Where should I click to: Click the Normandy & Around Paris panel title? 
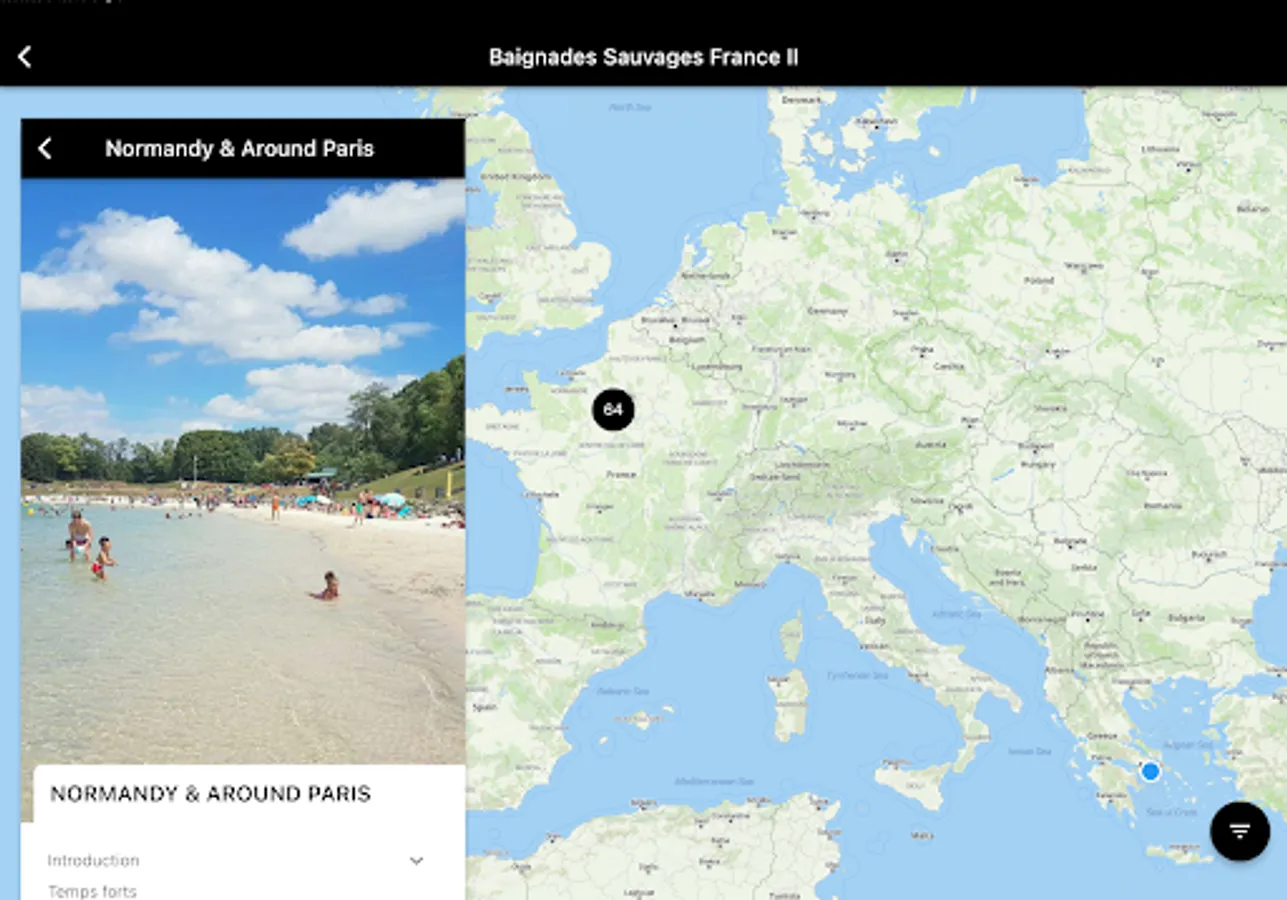click(x=239, y=149)
